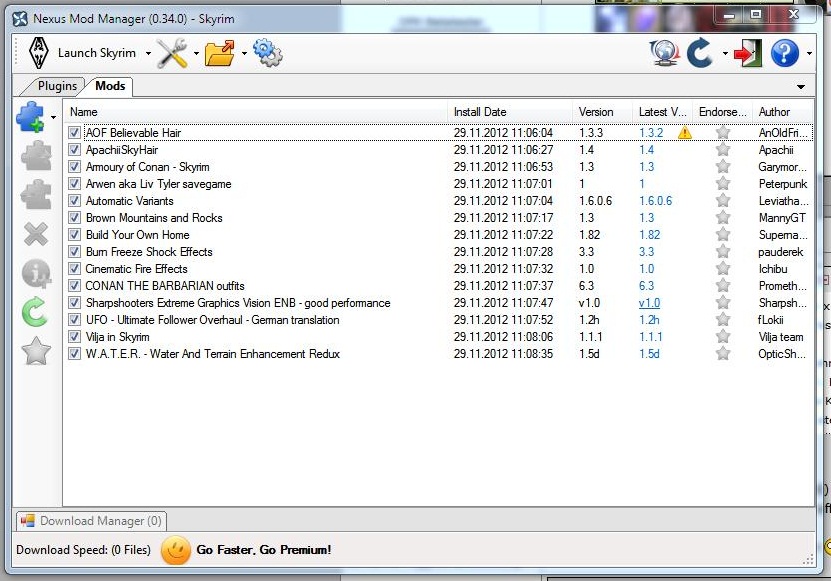Uncheck the AOF Believable Hair mod checkbox
This screenshot has width=831, height=581.
(x=75, y=133)
